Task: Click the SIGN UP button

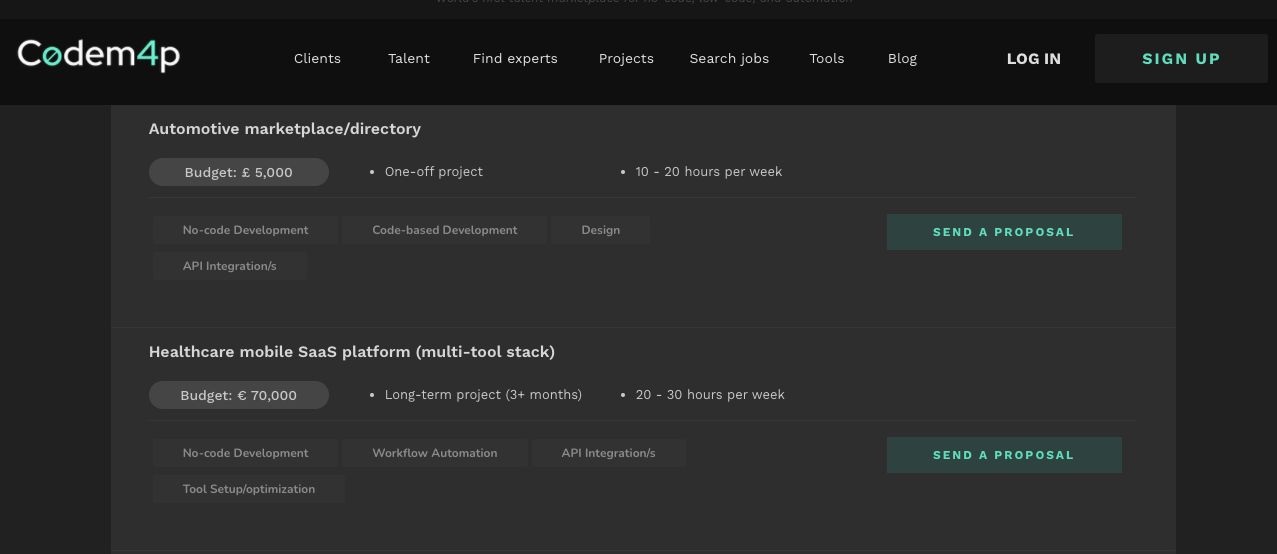Action: coord(1181,59)
